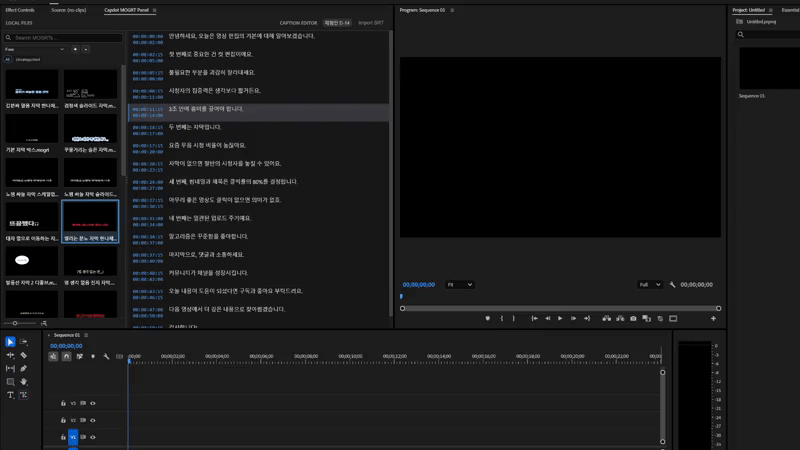Click the CAPTION EDITOR button
800x450 pixels.
pyautogui.click(x=298, y=23)
